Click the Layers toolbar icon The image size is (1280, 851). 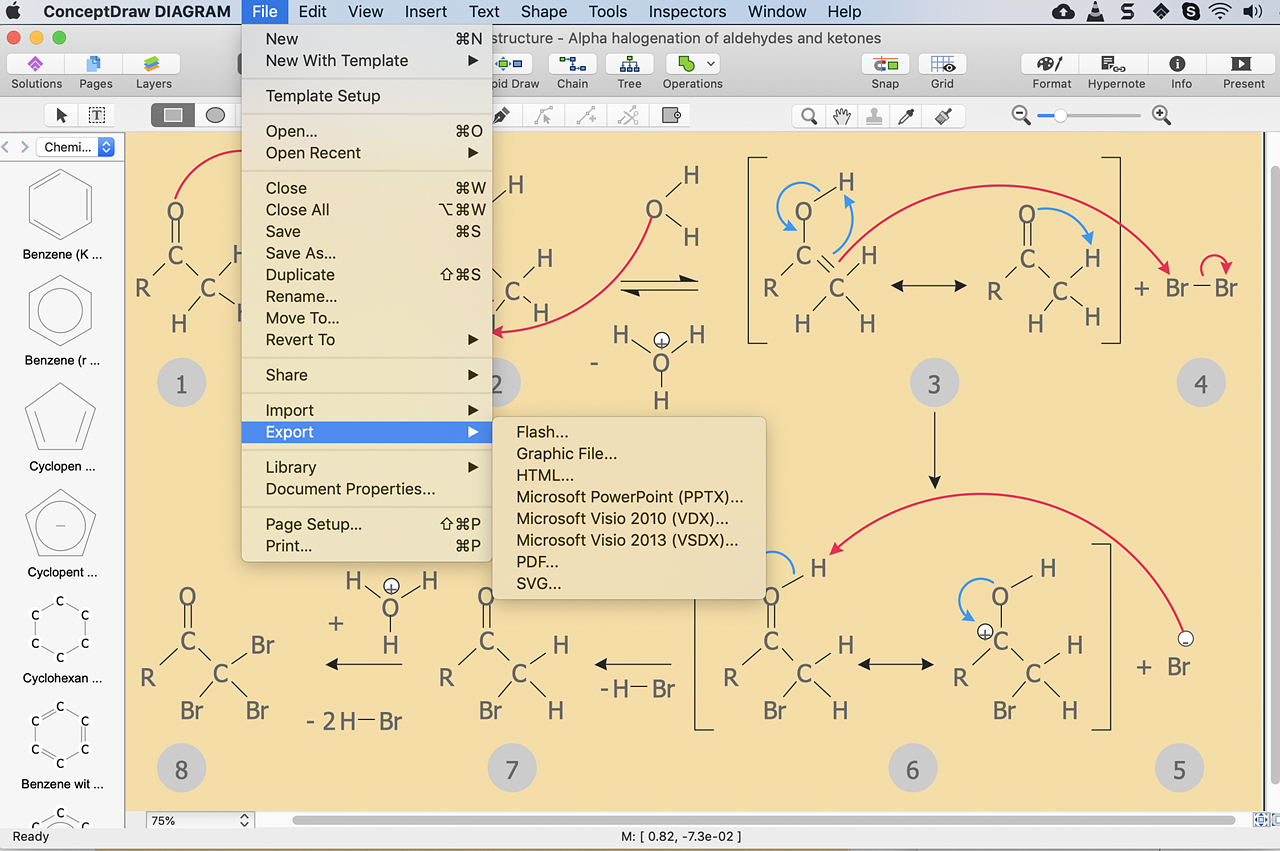[x=153, y=66]
